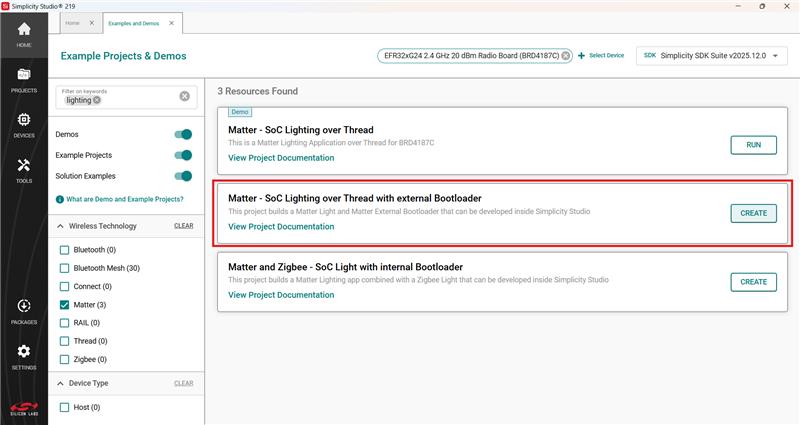This screenshot has width=800, height=425.
Task: Open the Packages download icon
Action: [23, 311]
